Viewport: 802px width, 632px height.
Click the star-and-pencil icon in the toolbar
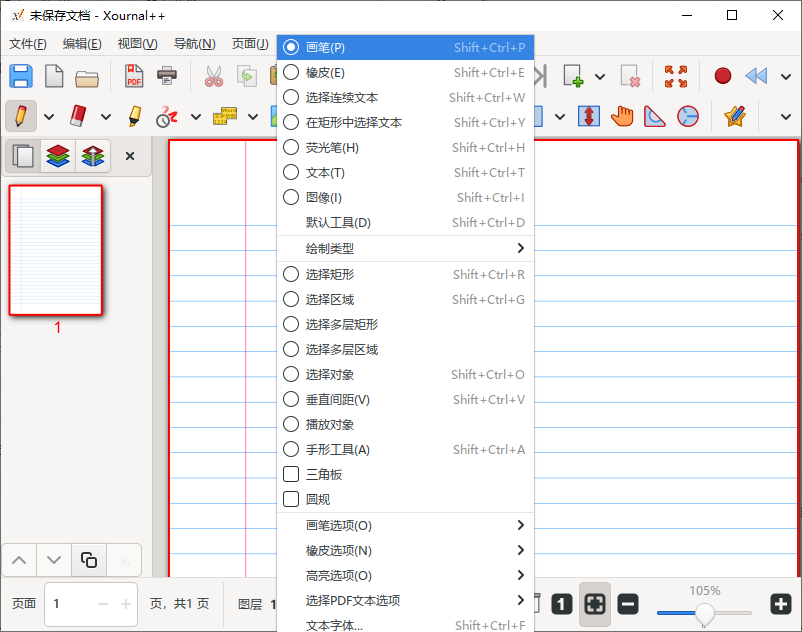coord(734,116)
